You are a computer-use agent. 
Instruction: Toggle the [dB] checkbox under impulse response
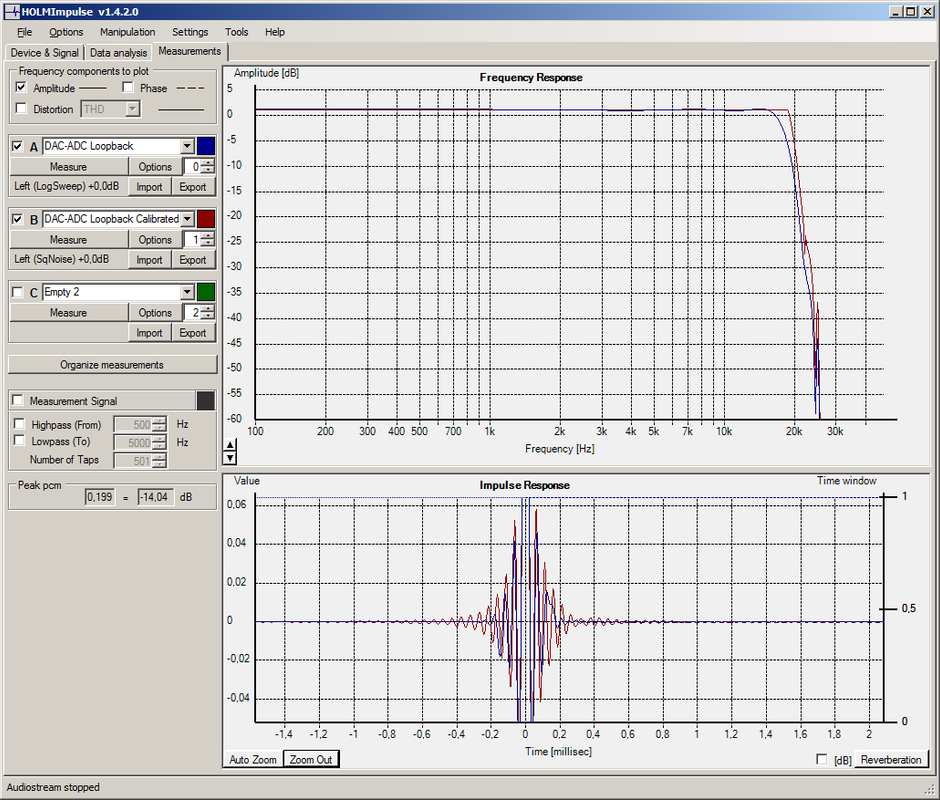coord(822,759)
